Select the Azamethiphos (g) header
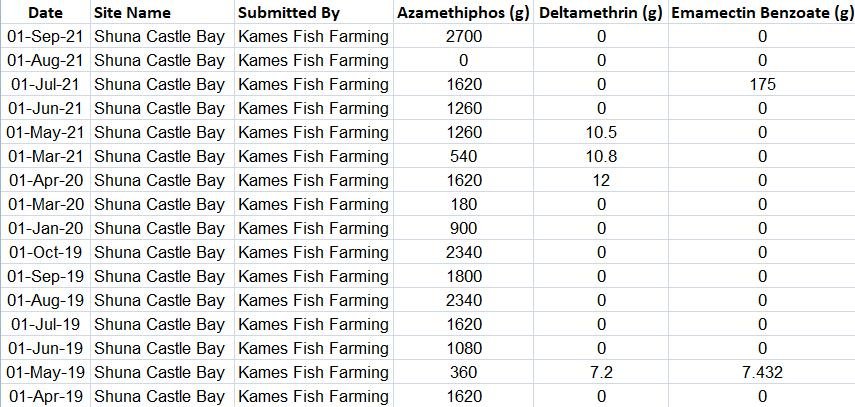 click(x=463, y=13)
